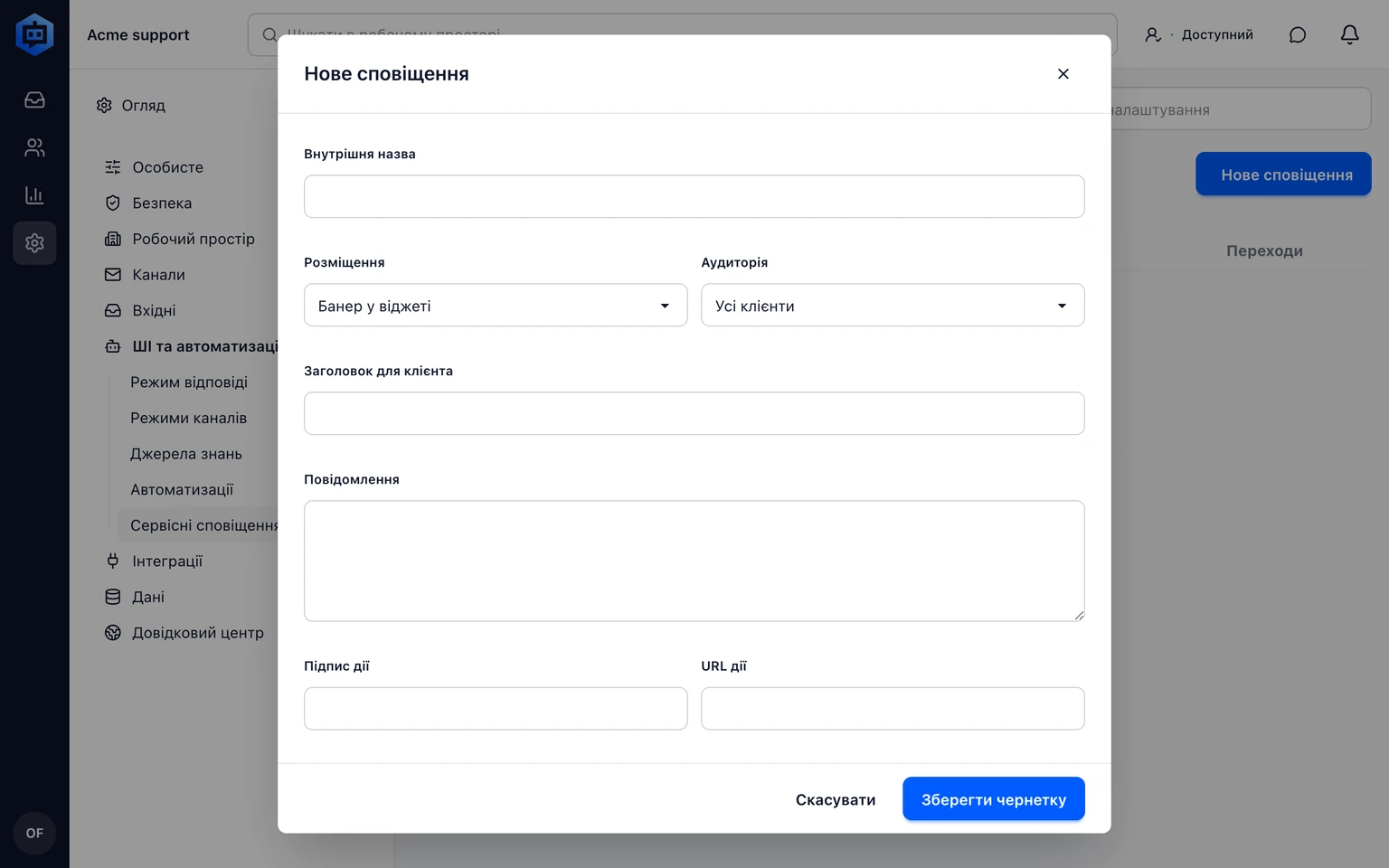This screenshot has height=868, width=1389.
Task: Click the sliders icon beside Особисте
Action: [x=113, y=167]
